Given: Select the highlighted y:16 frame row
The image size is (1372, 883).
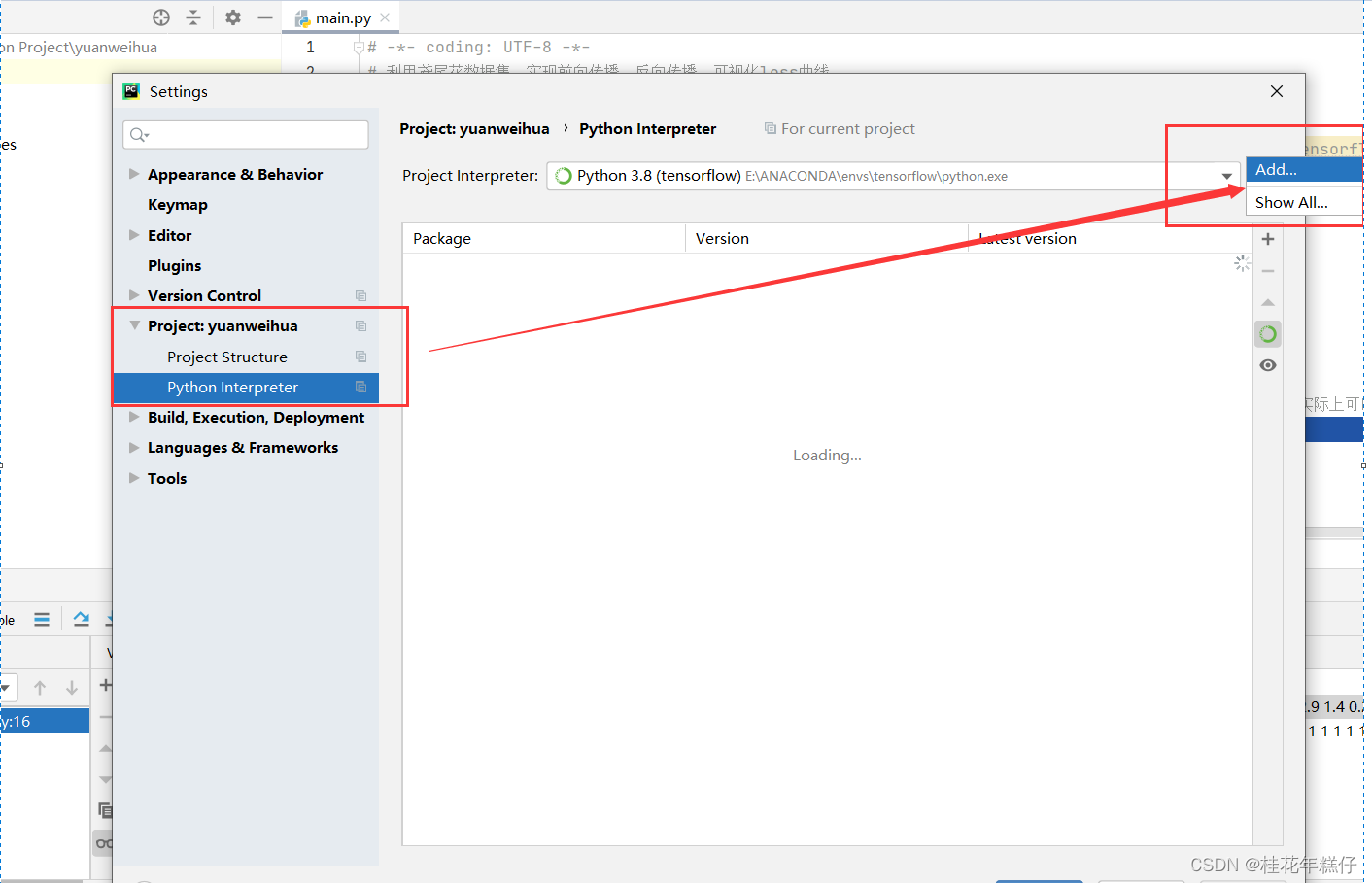Looking at the screenshot, I should 45,721.
